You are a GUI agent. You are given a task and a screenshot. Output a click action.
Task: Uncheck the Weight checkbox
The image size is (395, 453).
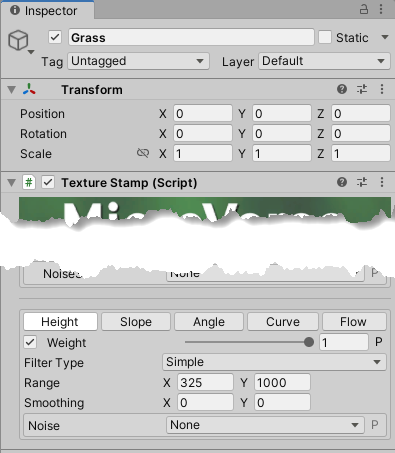30,342
